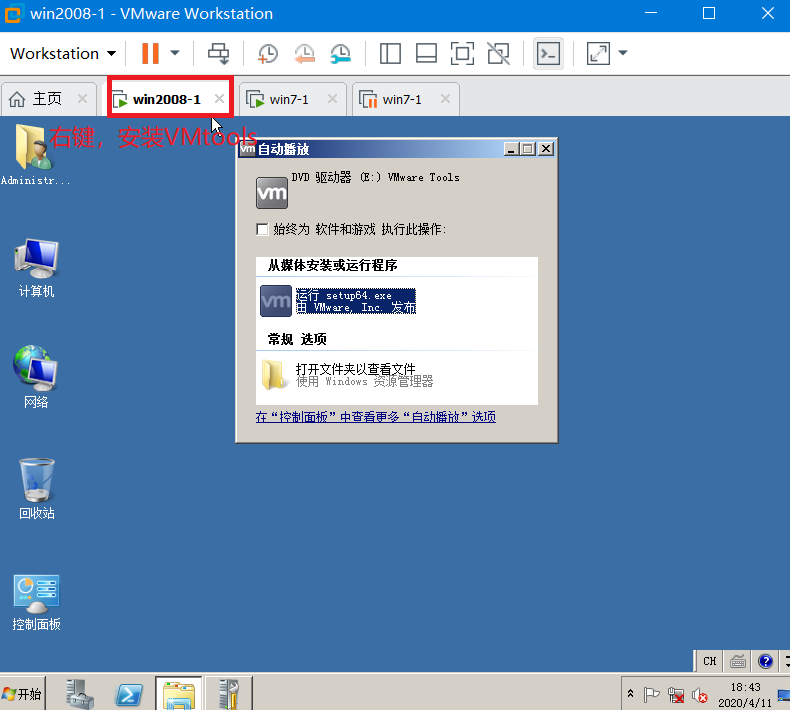790x710 pixels.
Task: Open the clock showing 18:43
Action: tap(745, 694)
